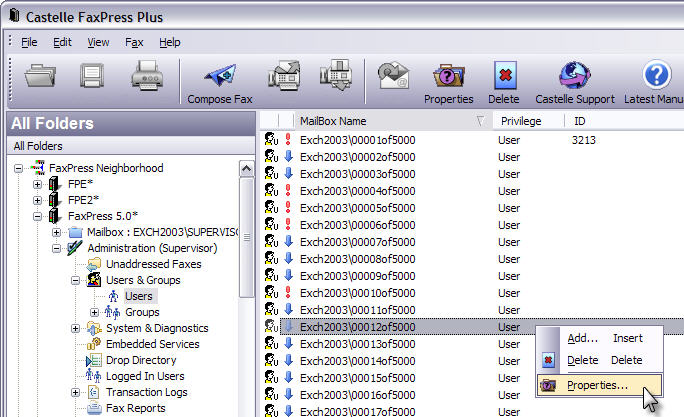684x417 pixels.
Task: Collapse the FaxPress 5.0* server node
Action: pyautogui.click(x=38, y=216)
